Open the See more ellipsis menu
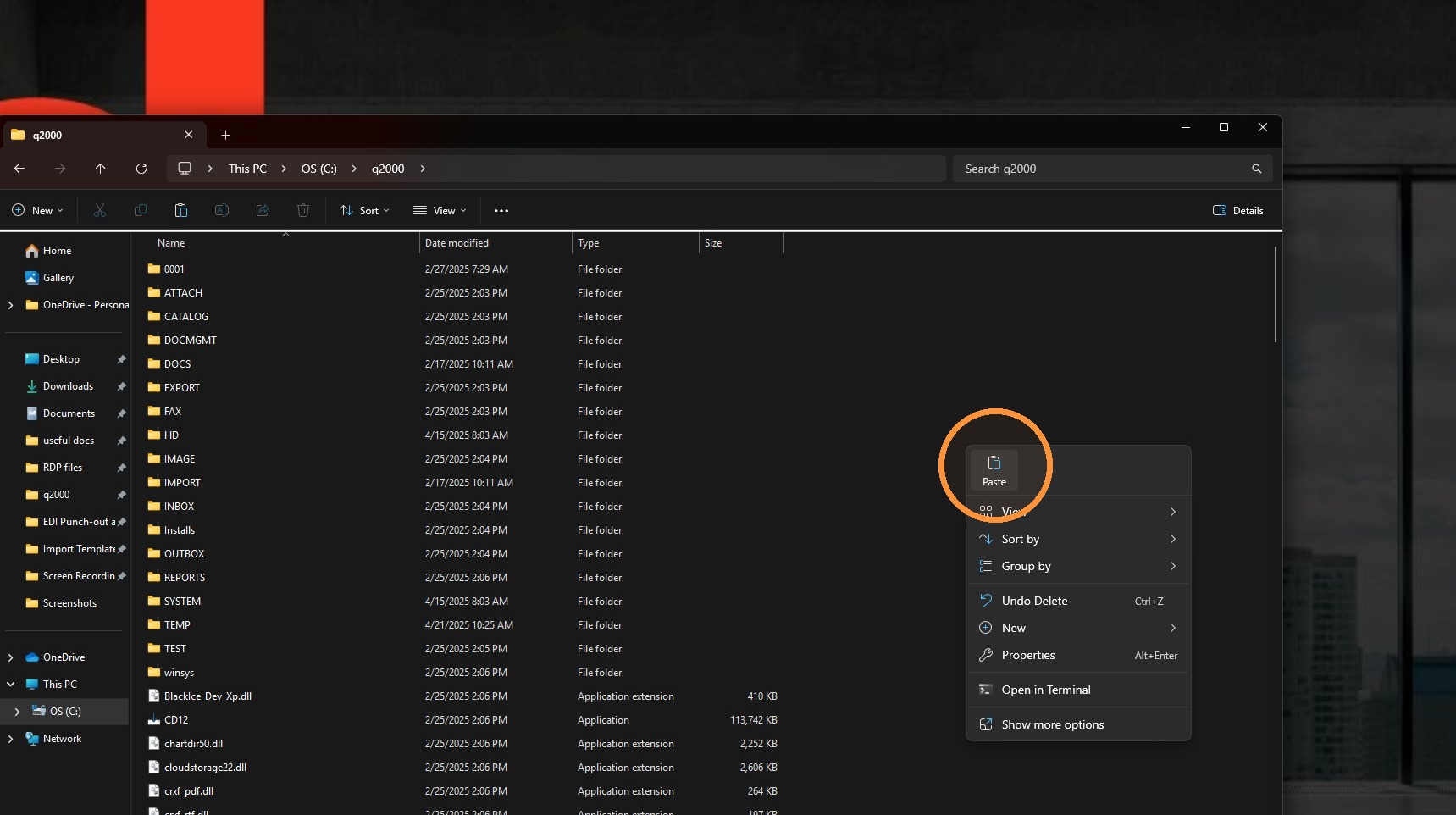Viewport: 1456px width, 815px height. [x=501, y=210]
